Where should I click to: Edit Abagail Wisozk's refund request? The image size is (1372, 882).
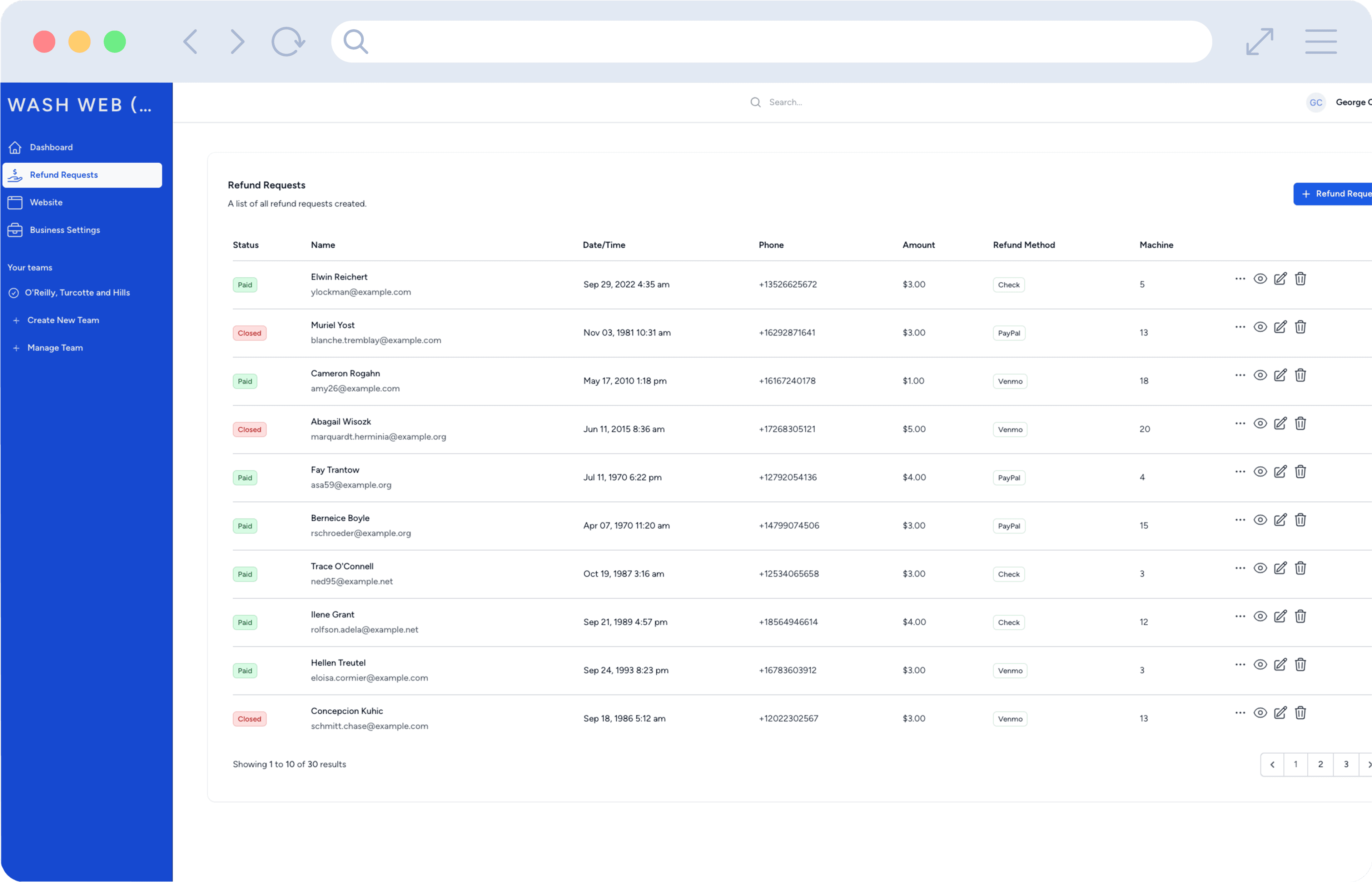(1281, 423)
